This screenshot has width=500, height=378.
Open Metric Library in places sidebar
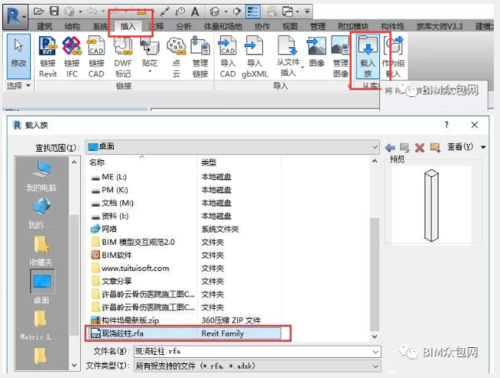click(40, 326)
